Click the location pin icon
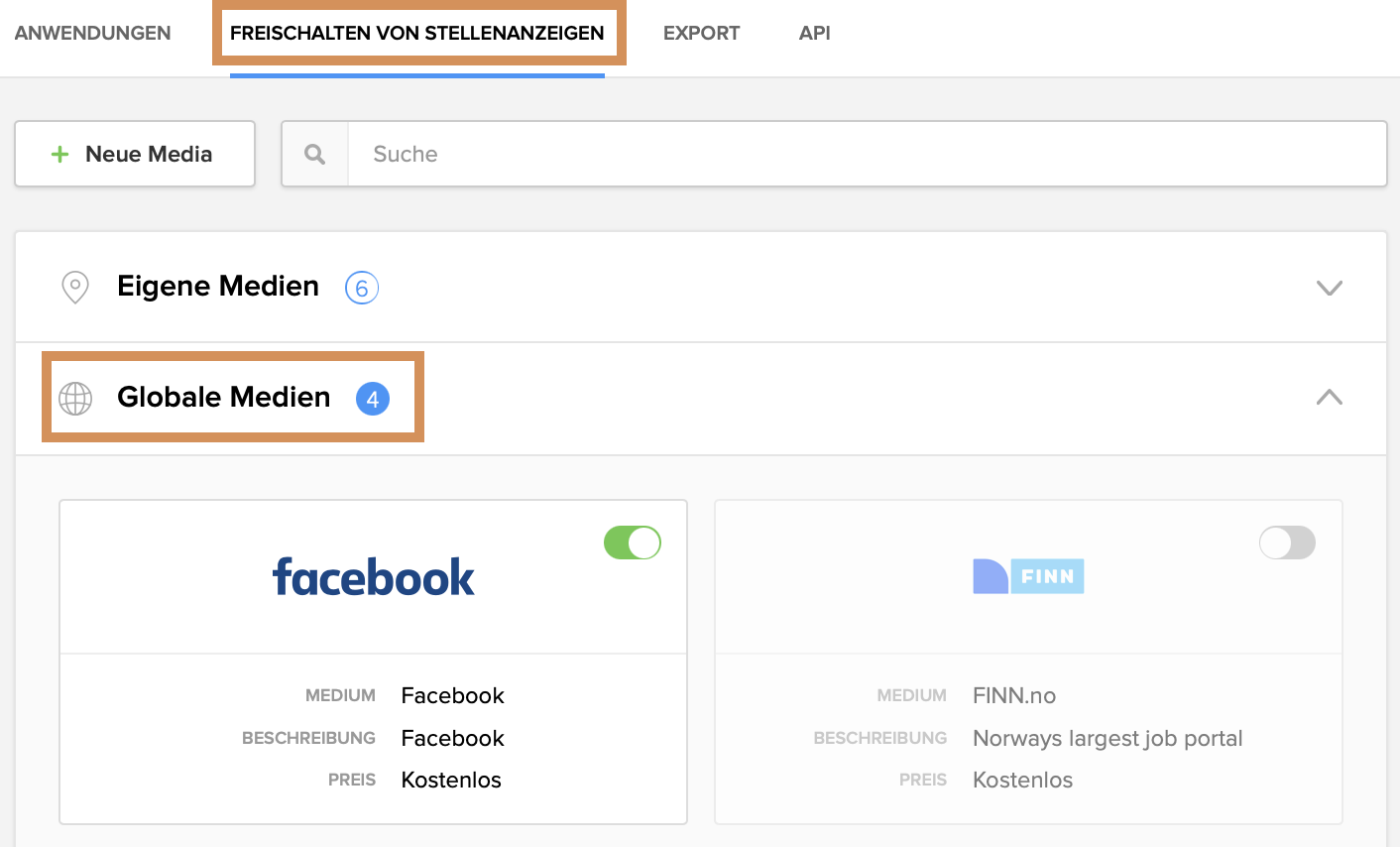Image resolution: width=1400 pixels, height=847 pixels. [x=75, y=288]
